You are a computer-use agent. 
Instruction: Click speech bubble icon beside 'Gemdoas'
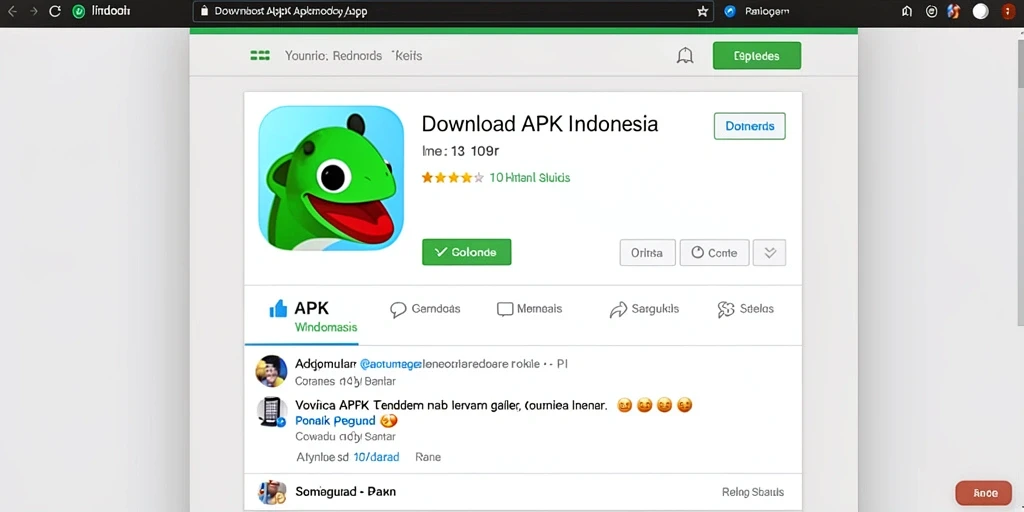398,310
